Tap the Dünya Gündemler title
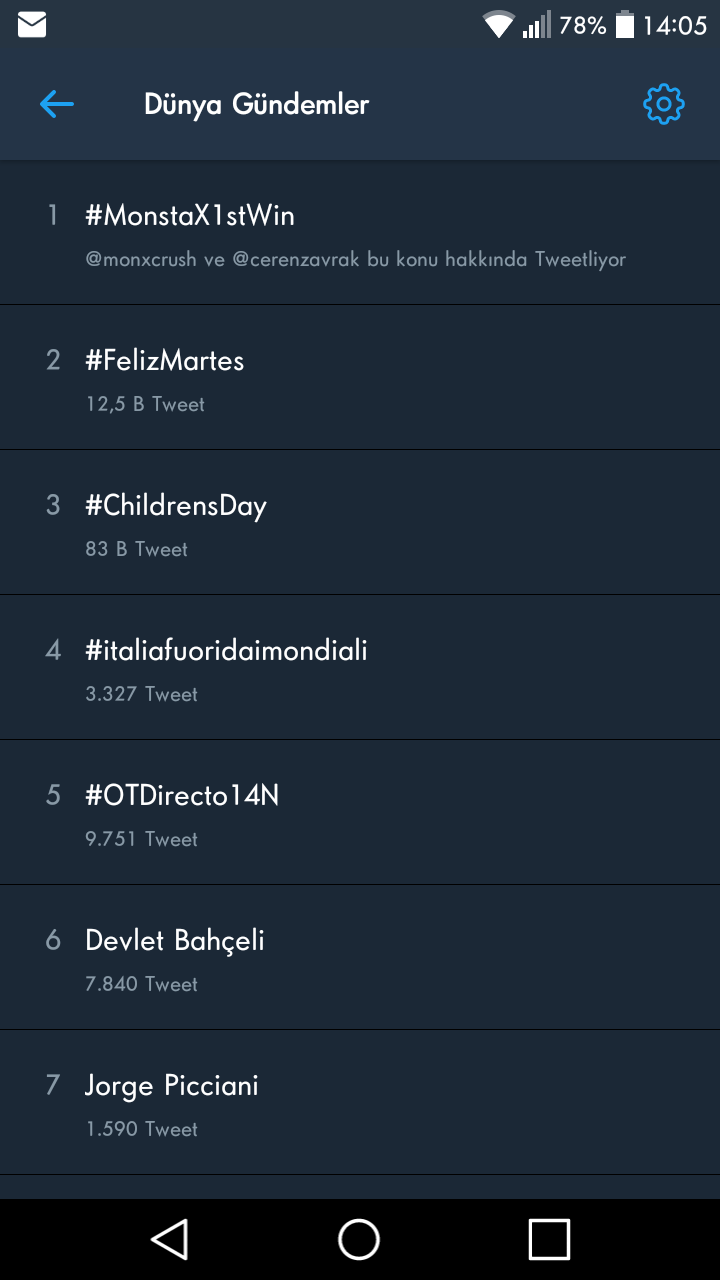This screenshot has height=1280, width=720. point(256,104)
